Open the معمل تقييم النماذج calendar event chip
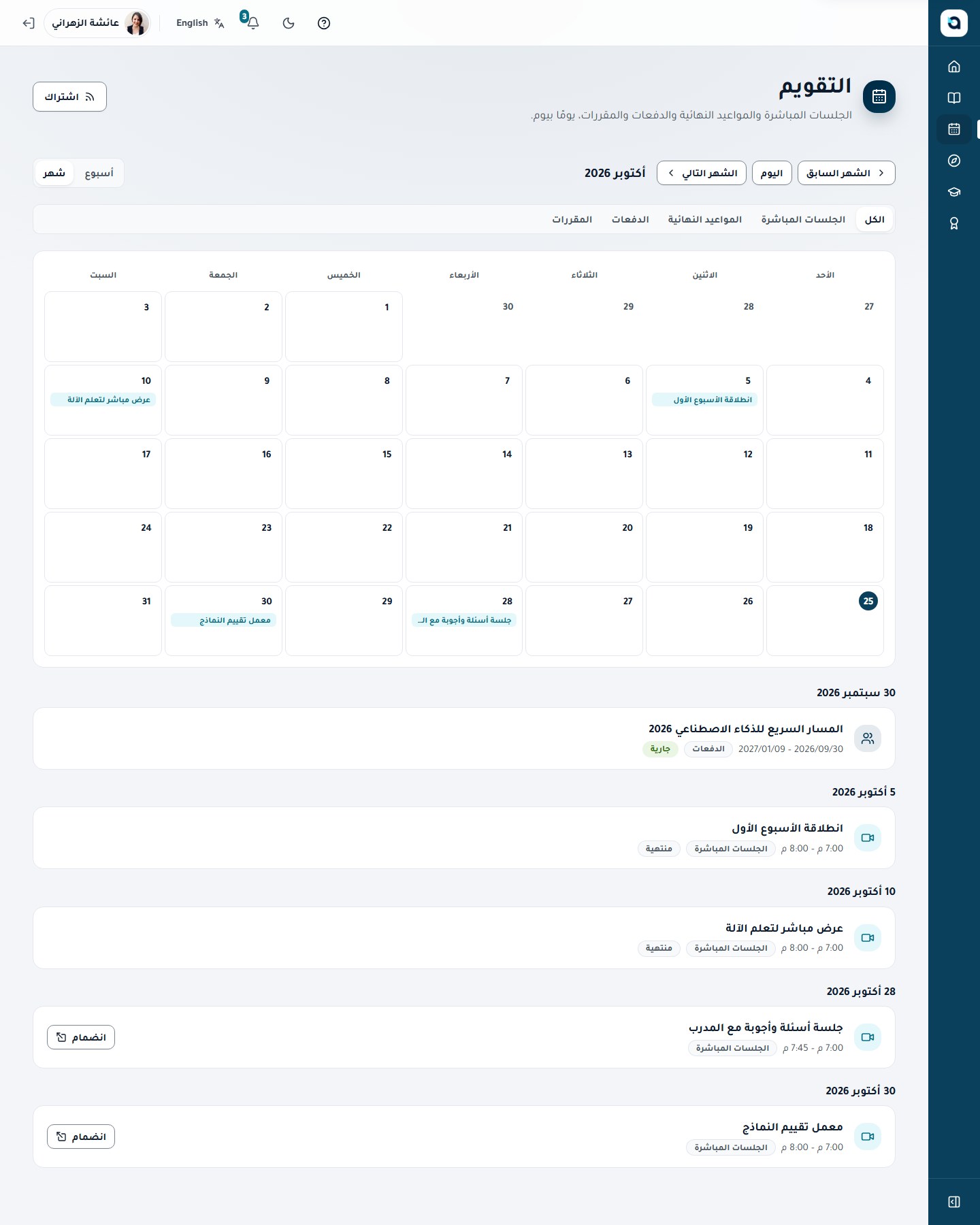This screenshot has width=980, height=1225. click(223, 620)
